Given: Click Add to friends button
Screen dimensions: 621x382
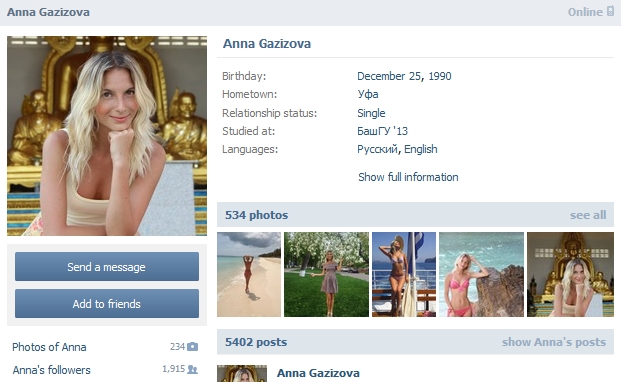Looking at the screenshot, I should pyautogui.click(x=107, y=304).
